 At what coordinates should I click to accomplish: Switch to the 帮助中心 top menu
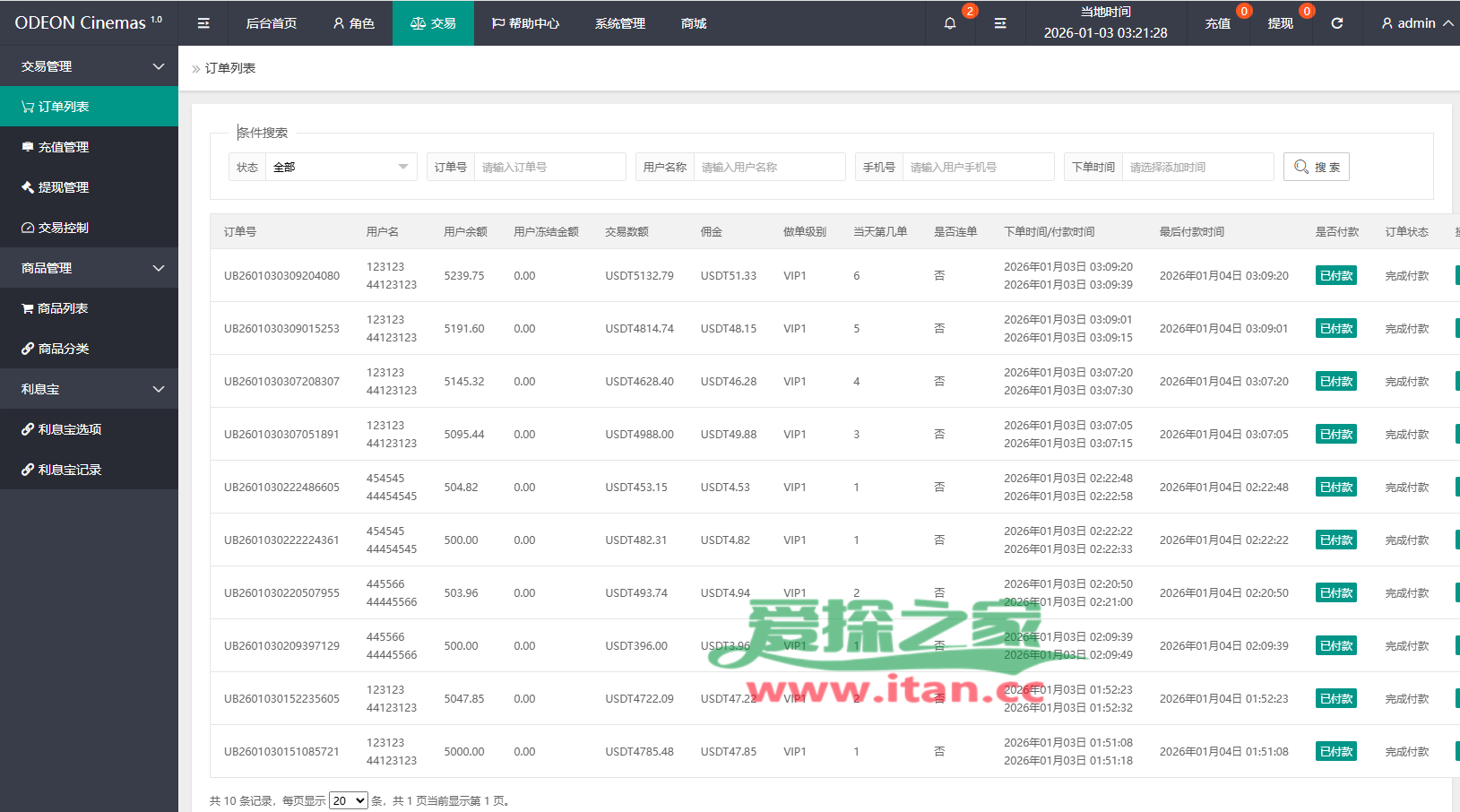(x=525, y=23)
